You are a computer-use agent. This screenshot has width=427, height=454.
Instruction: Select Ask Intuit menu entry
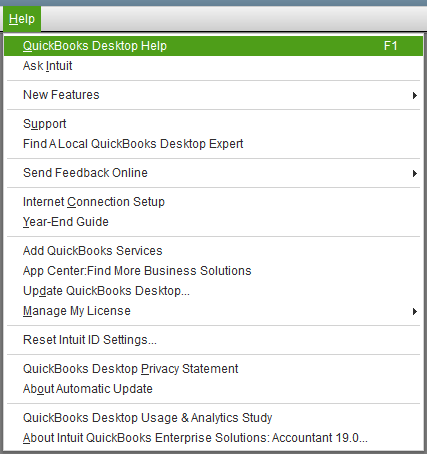pyautogui.click(x=213, y=66)
